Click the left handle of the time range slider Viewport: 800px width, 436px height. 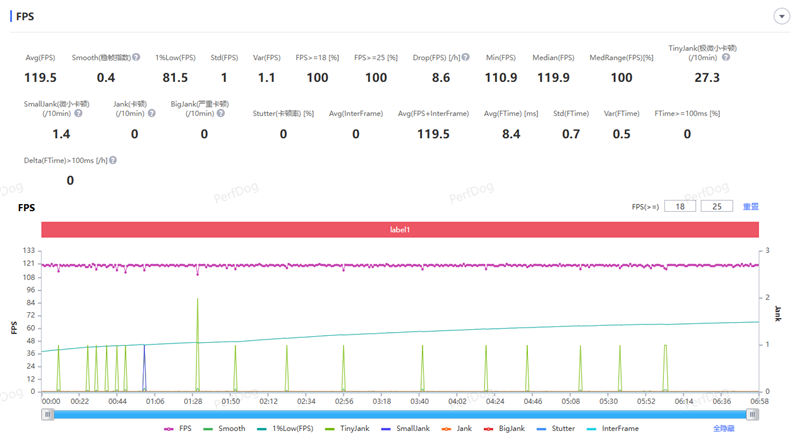[46, 413]
